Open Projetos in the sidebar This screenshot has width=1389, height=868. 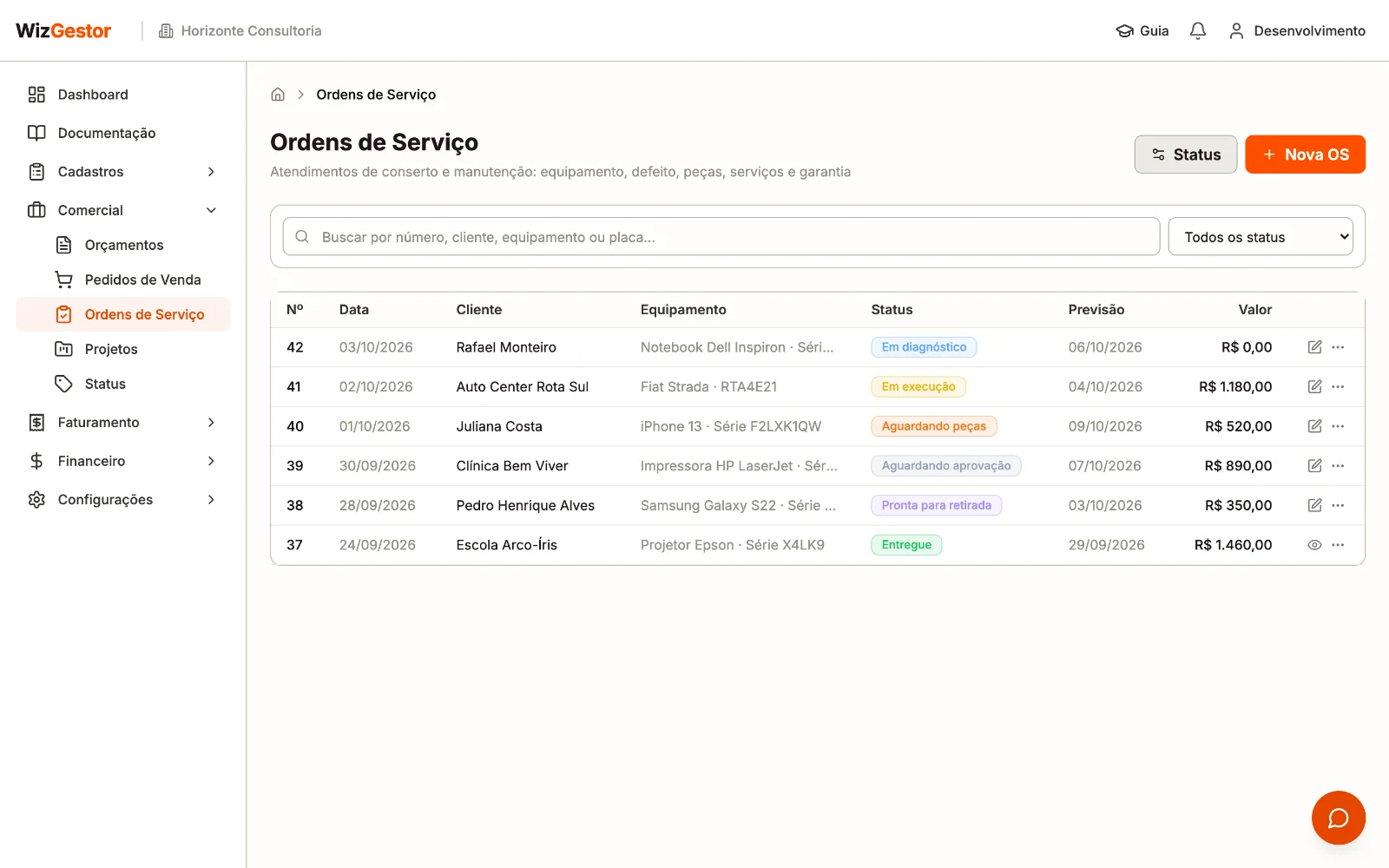click(x=122, y=349)
